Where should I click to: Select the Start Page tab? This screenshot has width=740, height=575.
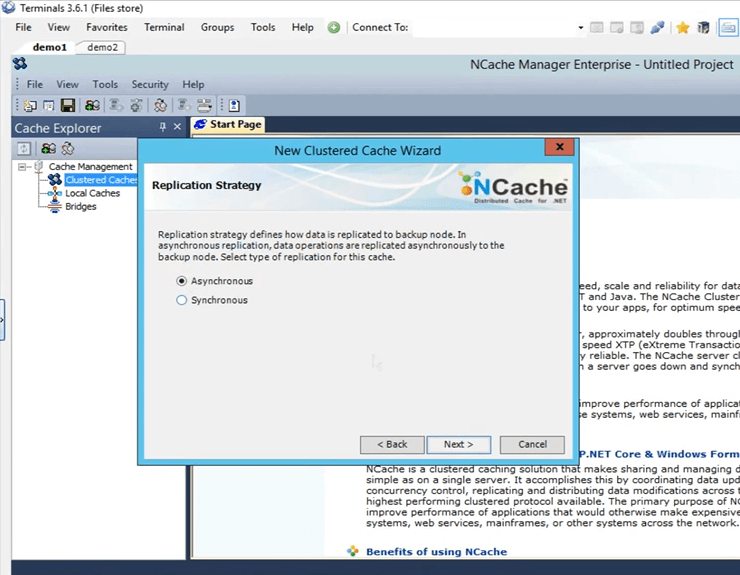click(x=228, y=124)
